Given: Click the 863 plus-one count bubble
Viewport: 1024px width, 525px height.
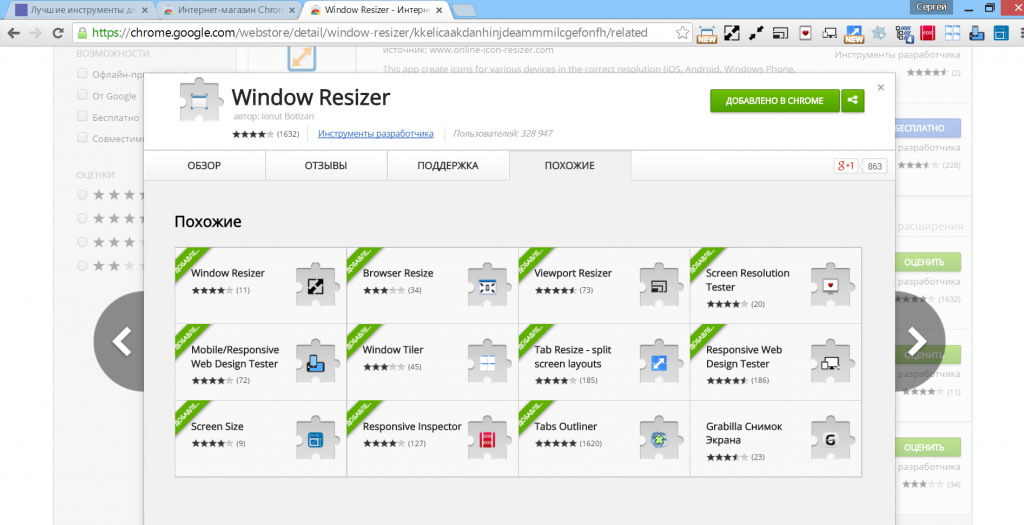Looking at the screenshot, I should click(x=874, y=166).
